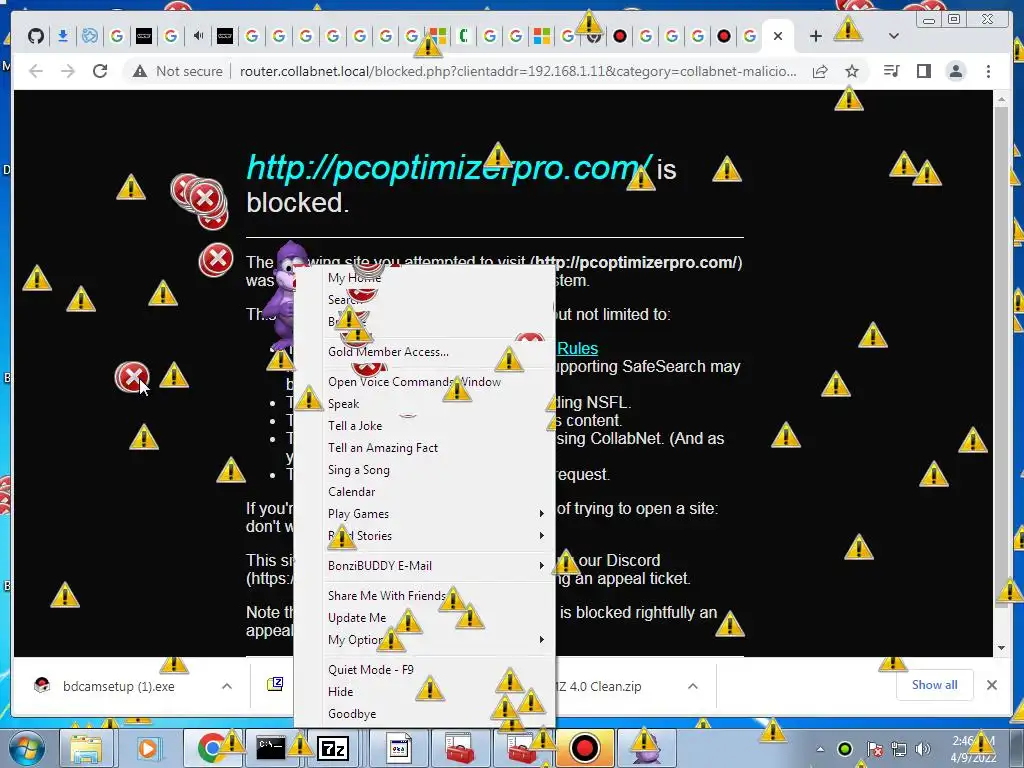Open the Windows Start menu
The image size is (1024, 768).
click(27, 748)
